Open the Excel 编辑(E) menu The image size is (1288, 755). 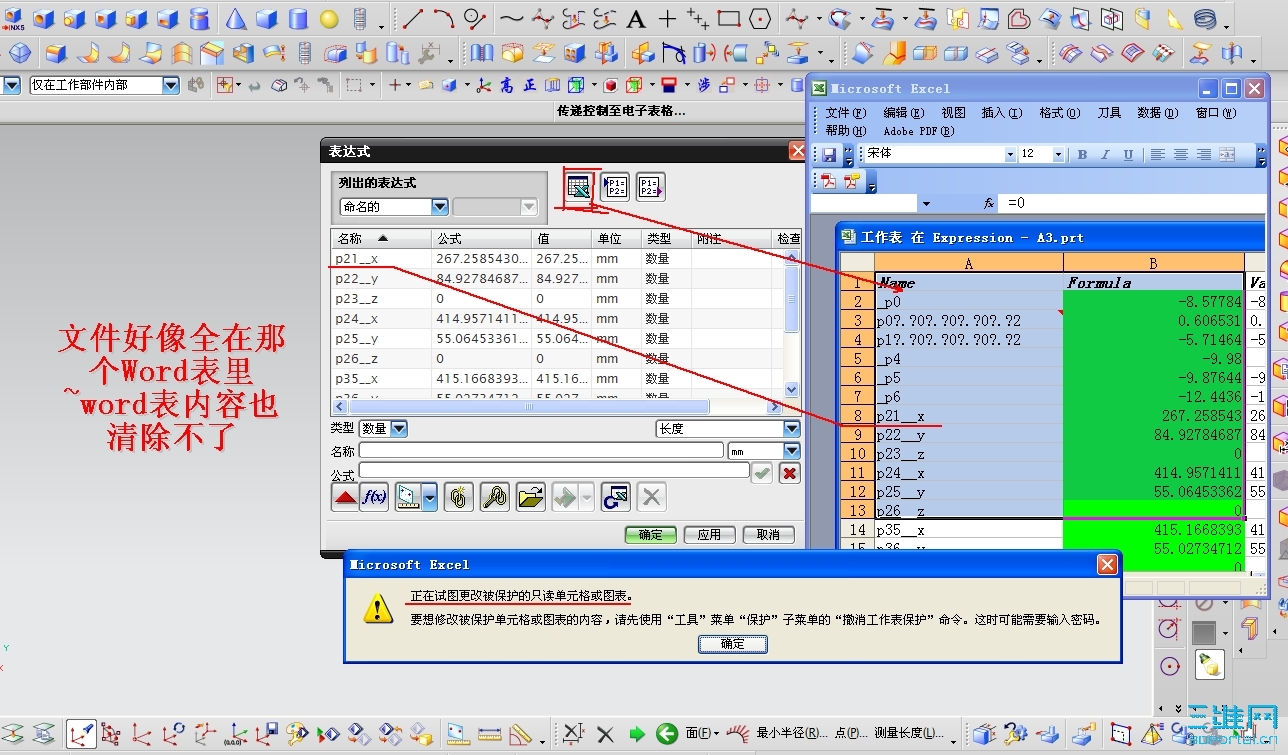(x=903, y=113)
